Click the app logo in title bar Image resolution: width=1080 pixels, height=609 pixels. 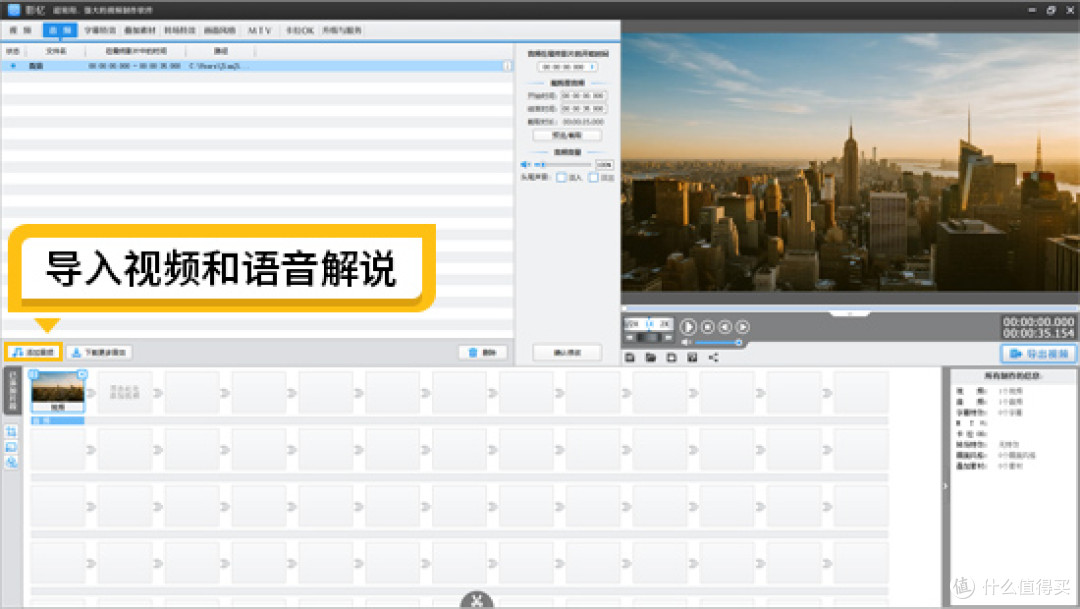point(14,10)
